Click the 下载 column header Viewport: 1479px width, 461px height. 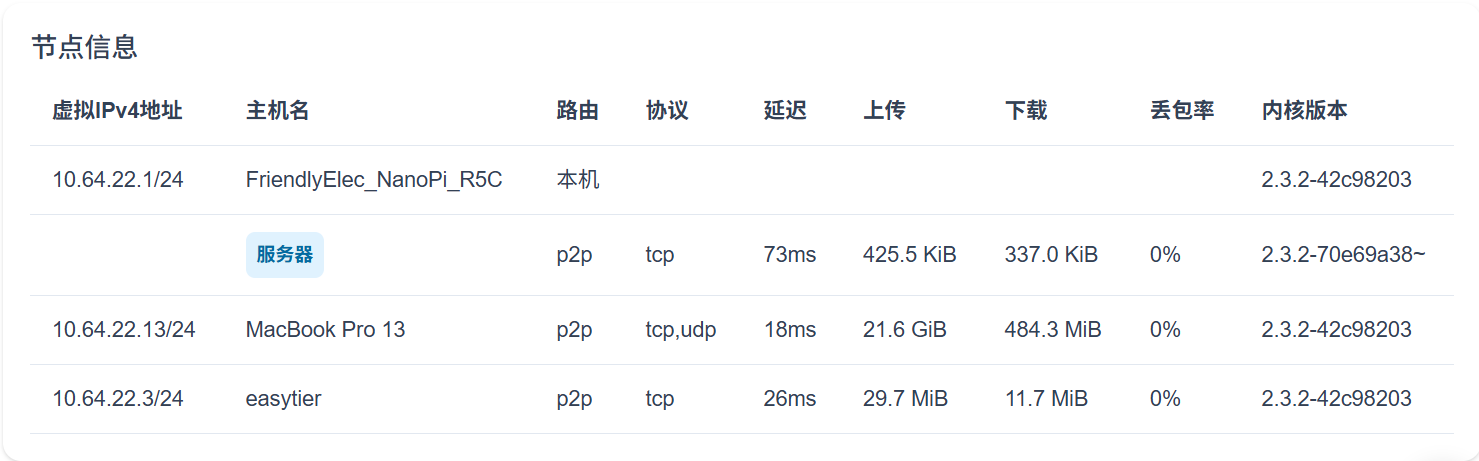1026,110
